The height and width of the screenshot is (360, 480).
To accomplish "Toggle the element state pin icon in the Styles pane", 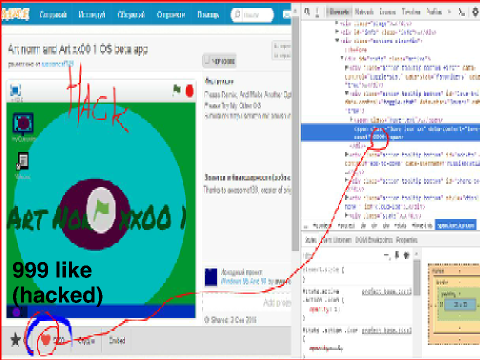I will tap(397, 255).
